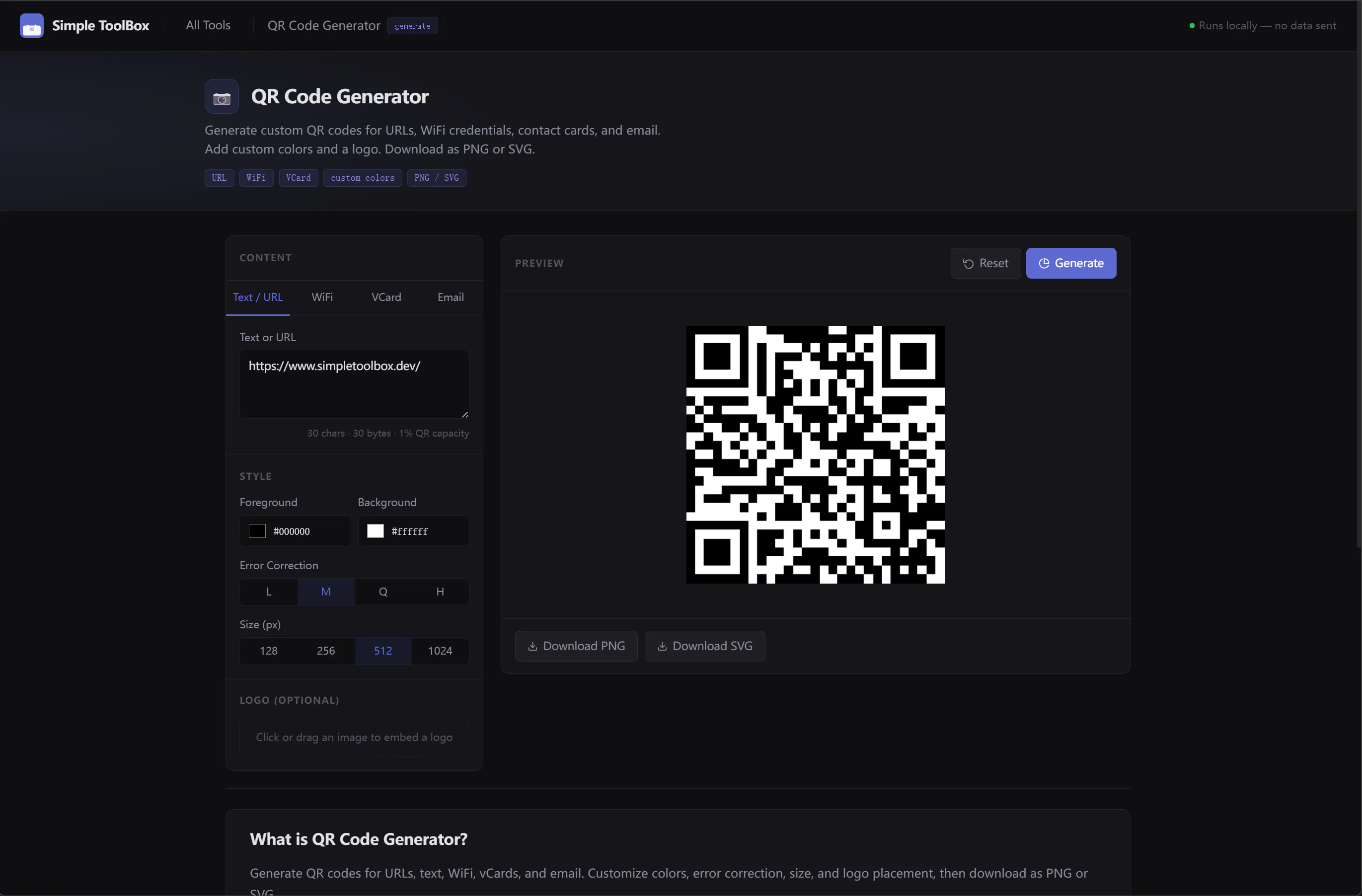This screenshot has height=896, width=1362.
Task: Click the Generate button's icon
Action: 1044,263
